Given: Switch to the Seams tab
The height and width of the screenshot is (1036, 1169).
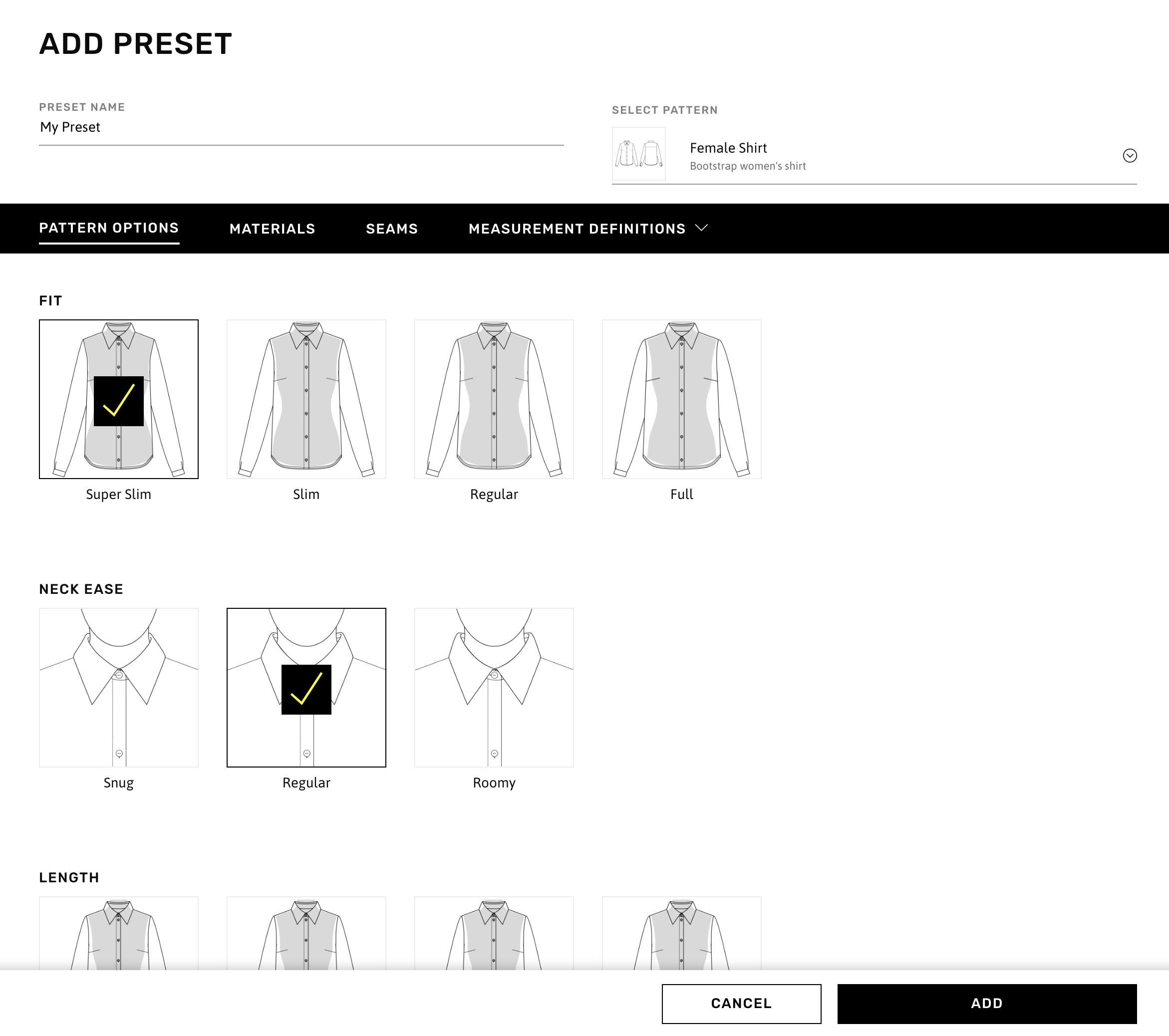Looking at the screenshot, I should pos(392,229).
